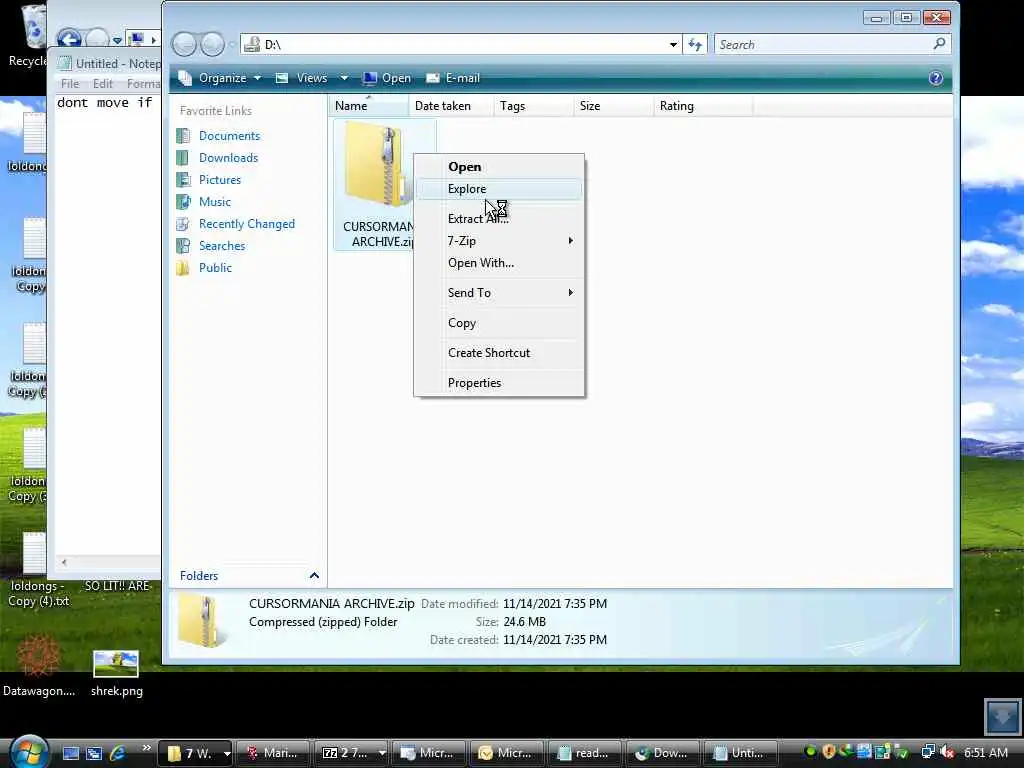This screenshot has height=768, width=1024.
Task: Click the Views toolbar button
Action: [x=302, y=78]
